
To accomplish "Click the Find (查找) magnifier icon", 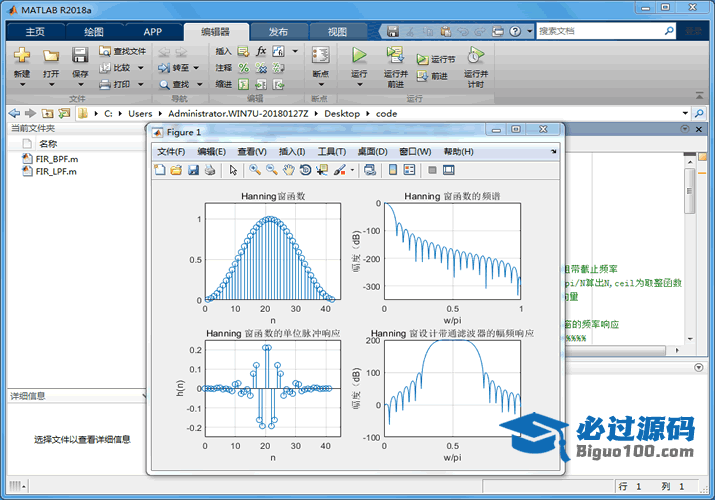I will [164, 84].
